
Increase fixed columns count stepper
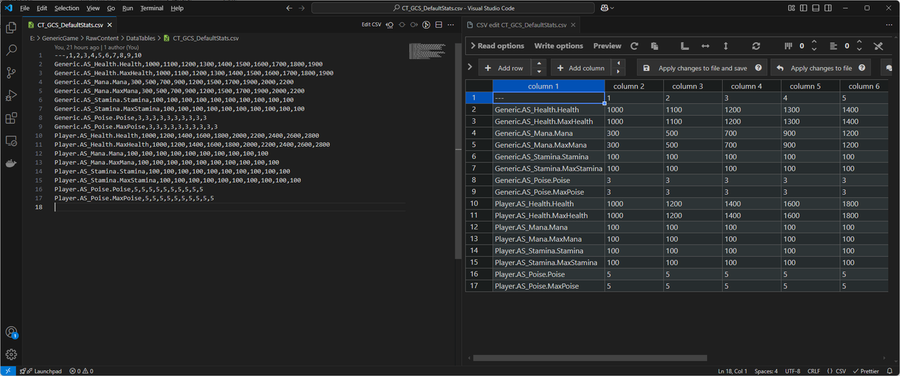[813, 42]
